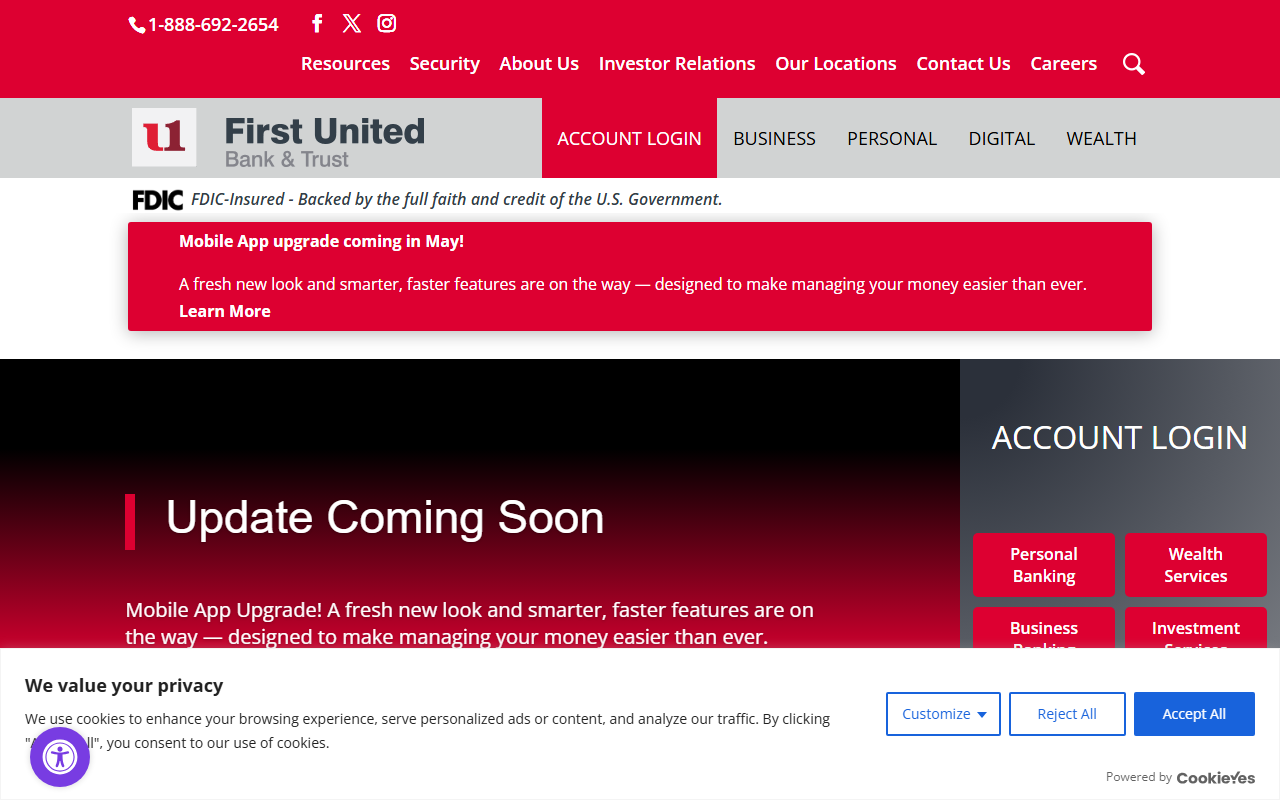Image resolution: width=1280 pixels, height=800 pixels.
Task: Expand the Customize cookie dropdown
Action: [x=943, y=714]
